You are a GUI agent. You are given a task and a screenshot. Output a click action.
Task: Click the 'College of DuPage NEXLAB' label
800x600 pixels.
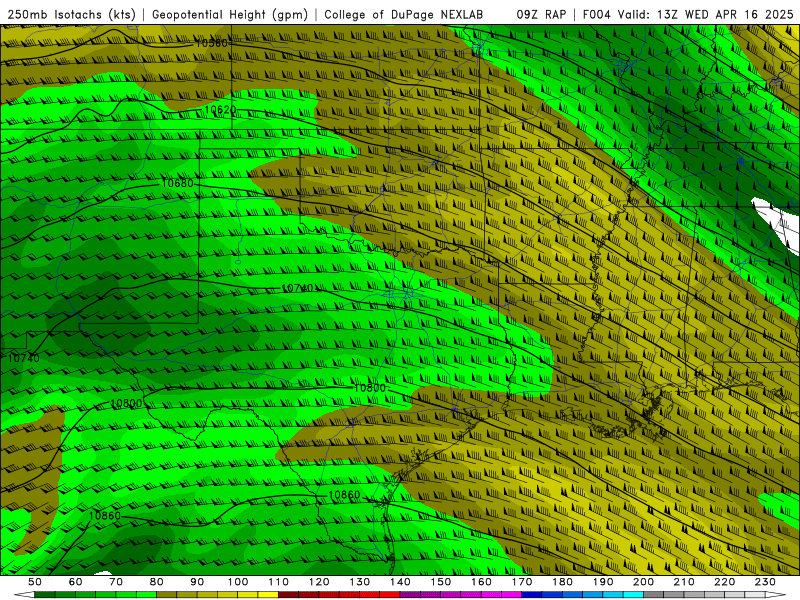(x=404, y=15)
